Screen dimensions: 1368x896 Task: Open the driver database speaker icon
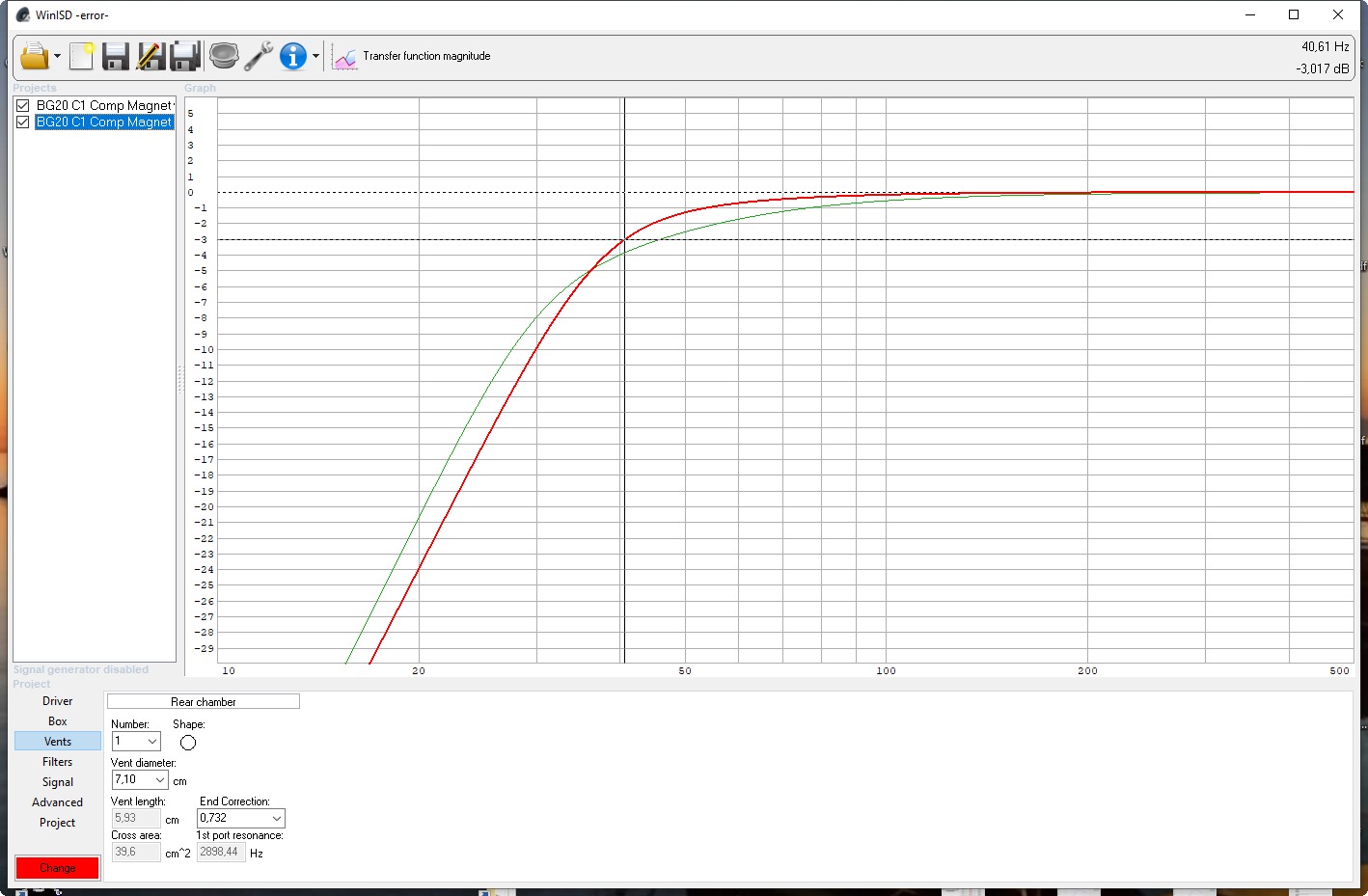coord(224,57)
